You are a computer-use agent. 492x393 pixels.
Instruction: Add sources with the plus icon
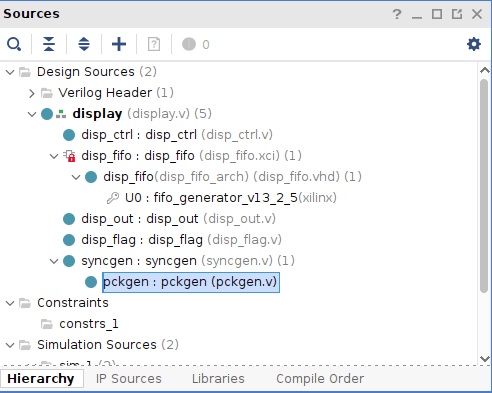[x=119, y=44]
